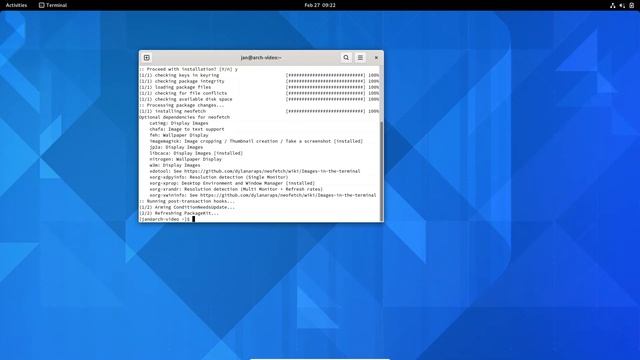This screenshot has width=640, height=360.
Task: Click the 'checking available disk space' line
Action: tap(259, 99)
